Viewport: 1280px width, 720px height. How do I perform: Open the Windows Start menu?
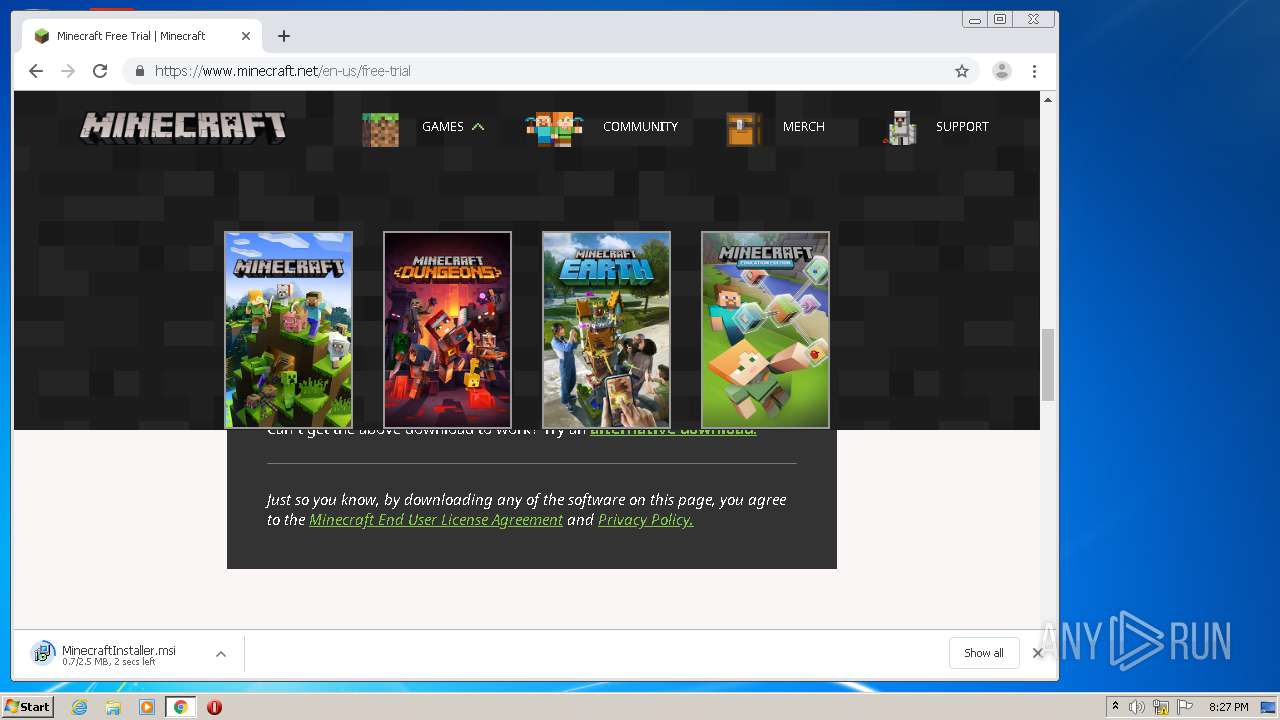pos(27,707)
